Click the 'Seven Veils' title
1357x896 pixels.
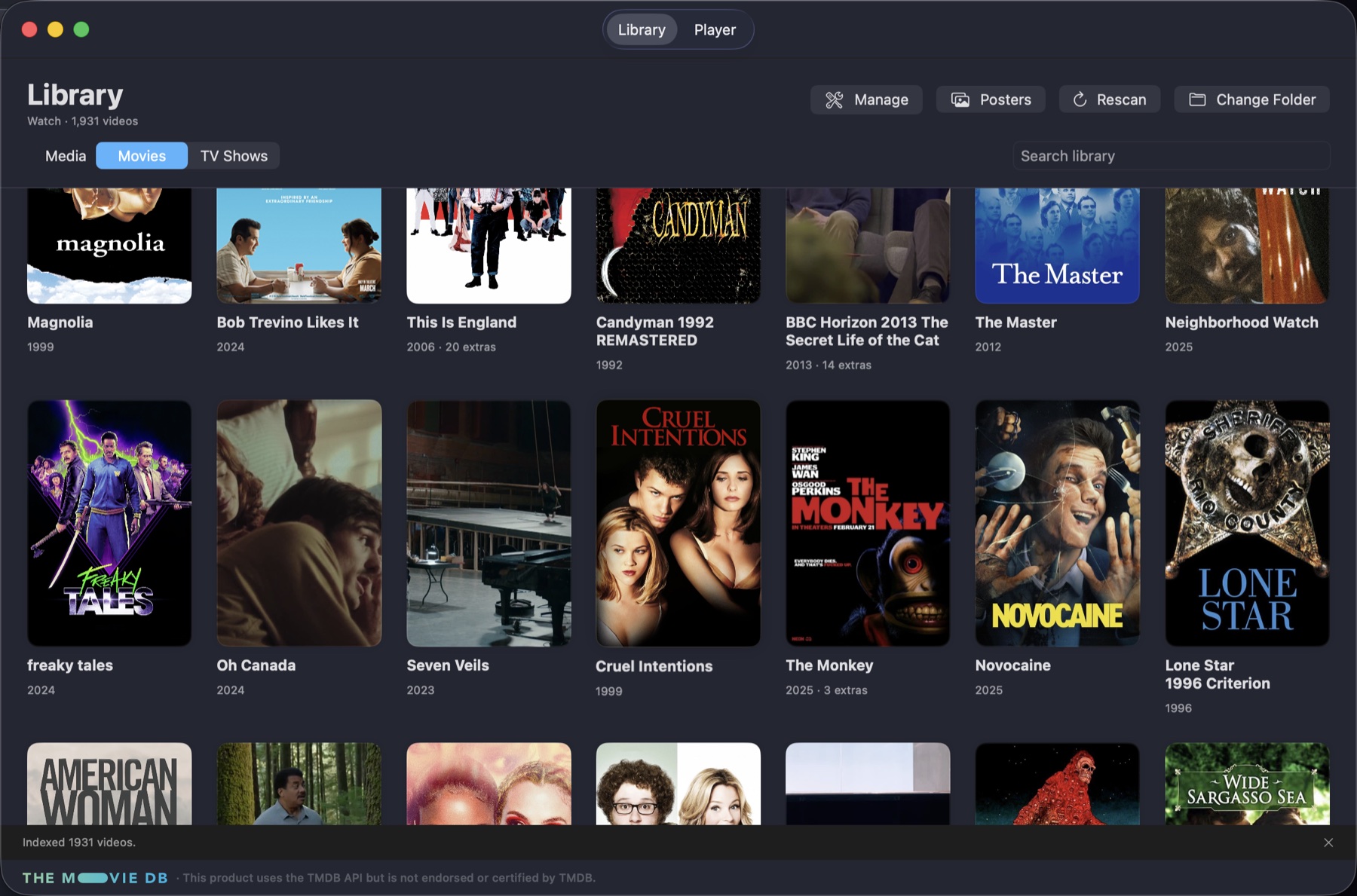click(x=448, y=665)
